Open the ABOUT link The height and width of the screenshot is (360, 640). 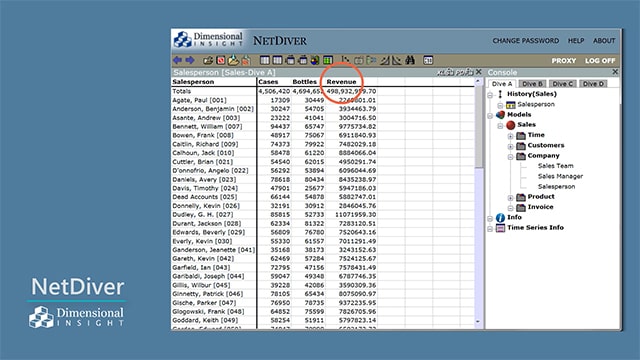[604, 41]
